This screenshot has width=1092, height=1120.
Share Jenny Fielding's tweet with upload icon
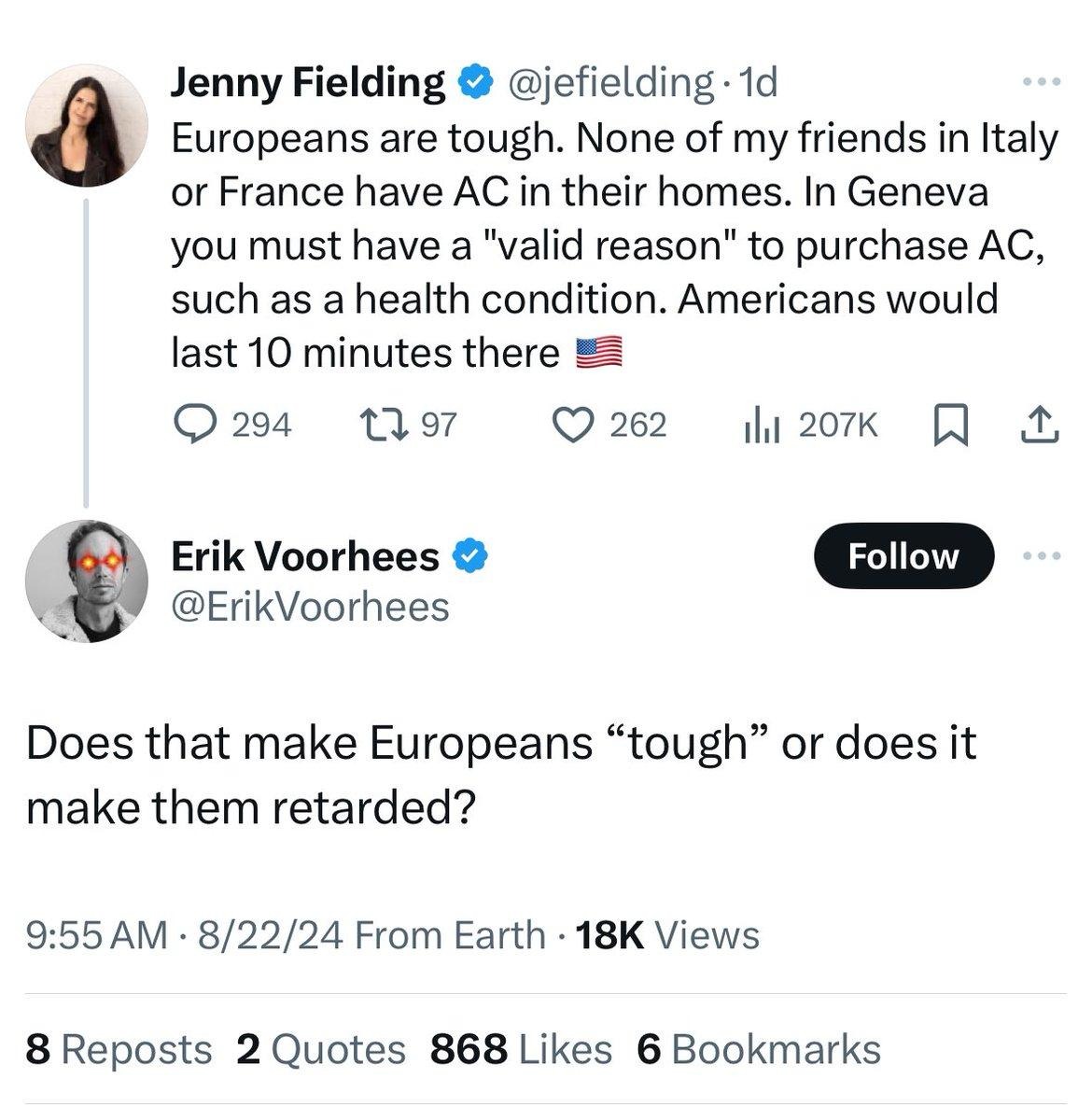click(1039, 426)
